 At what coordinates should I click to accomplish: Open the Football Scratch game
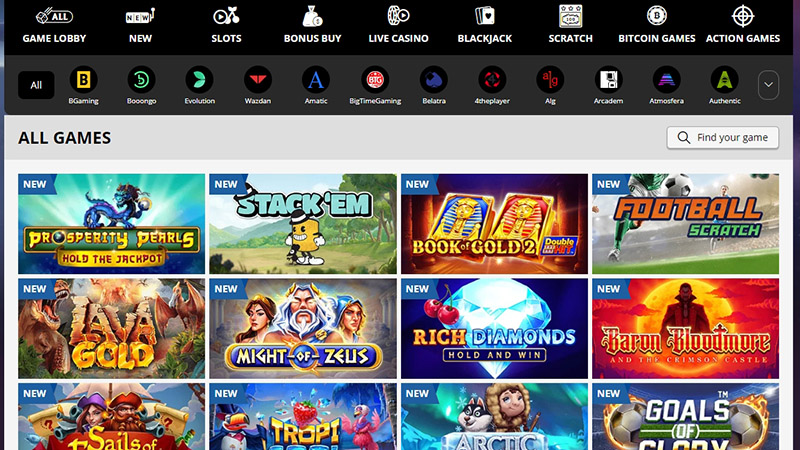pyautogui.click(x=685, y=224)
